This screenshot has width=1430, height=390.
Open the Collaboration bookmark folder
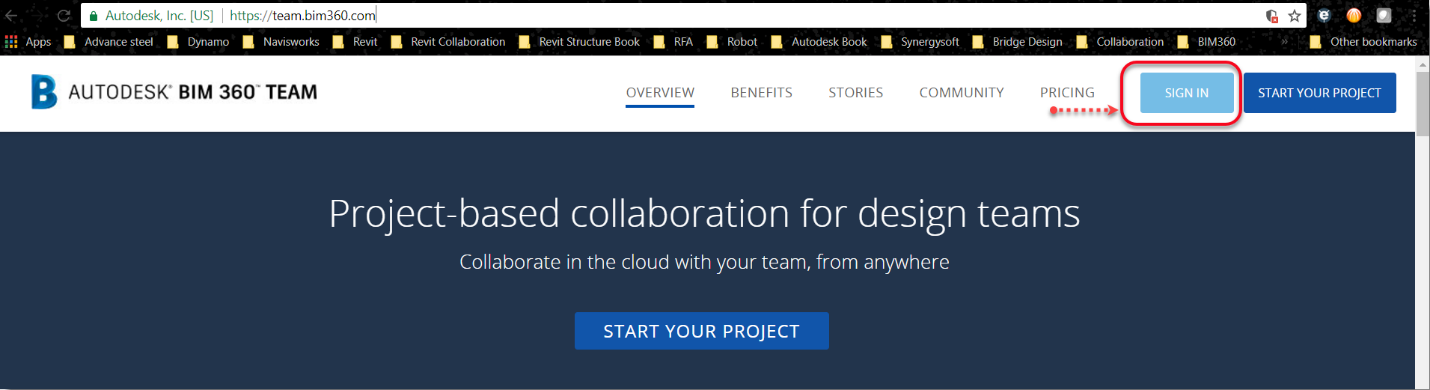(x=1120, y=42)
